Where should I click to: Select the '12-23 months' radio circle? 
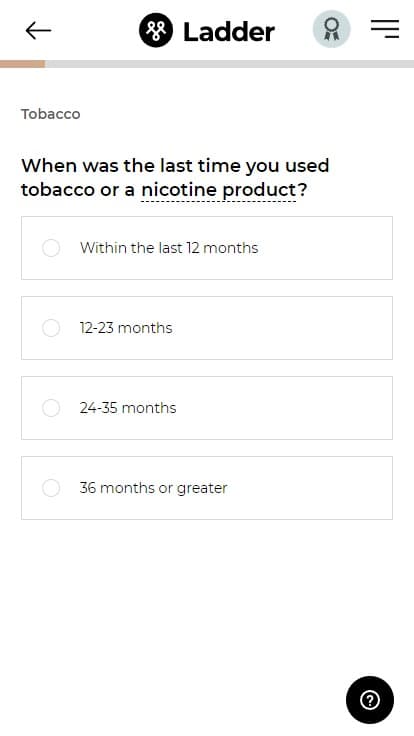tap(51, 328)
